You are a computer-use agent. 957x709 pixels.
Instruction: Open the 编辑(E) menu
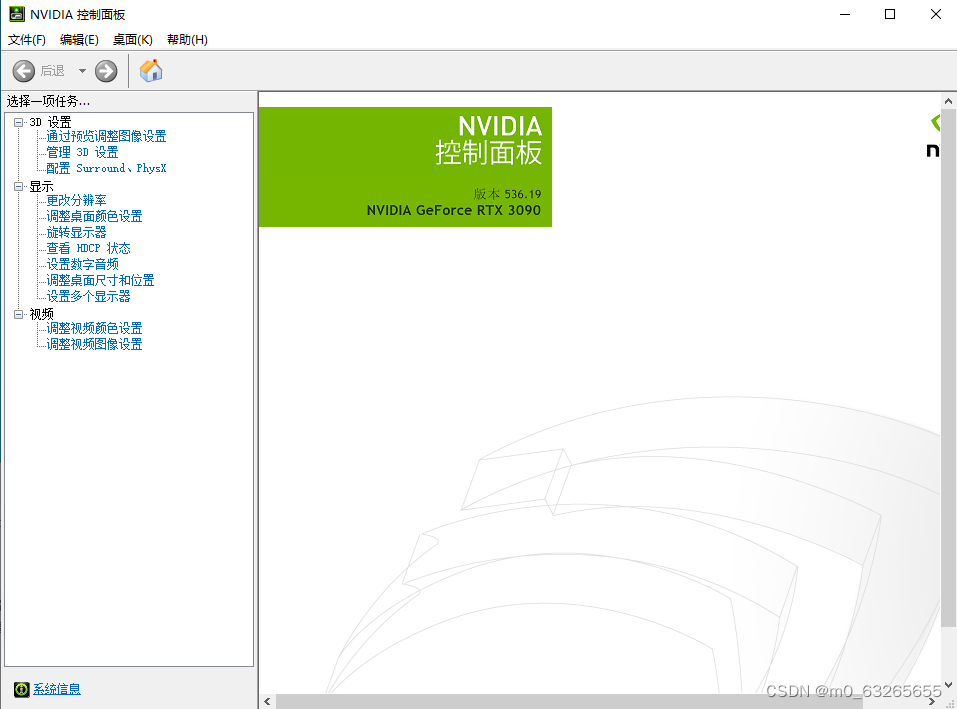(79, 40)
